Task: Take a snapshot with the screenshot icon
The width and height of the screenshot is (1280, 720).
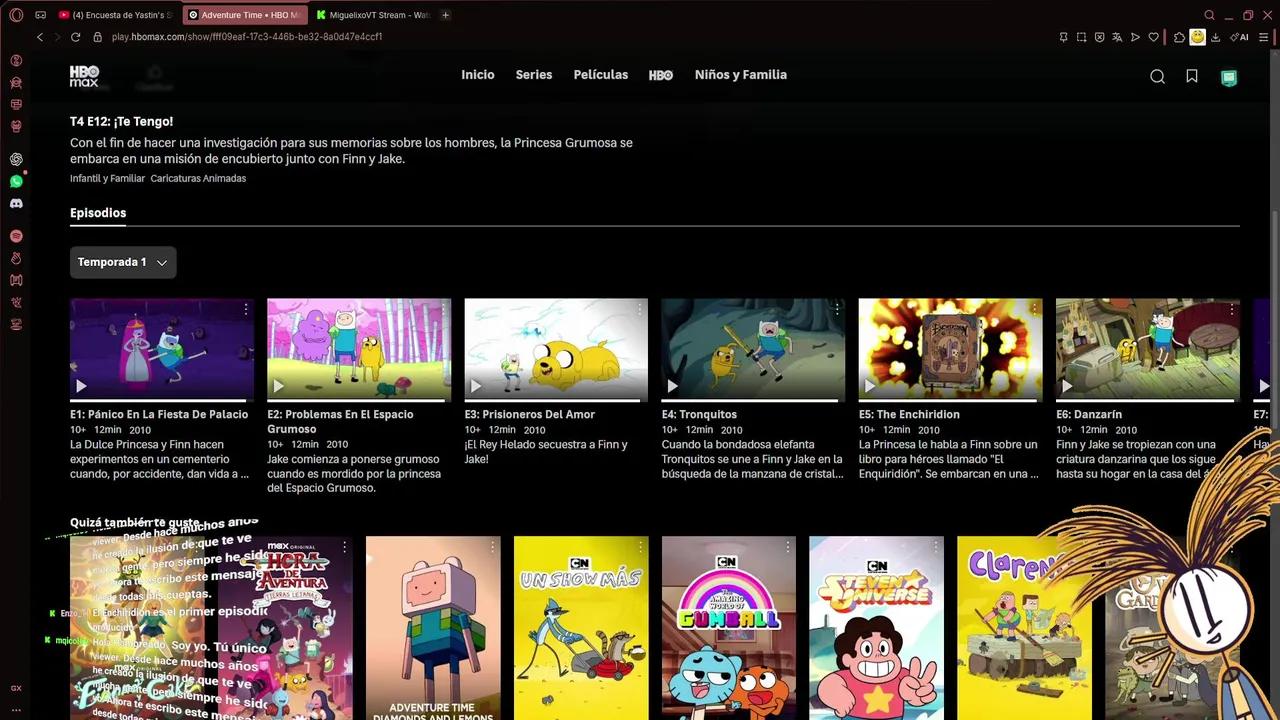Action: [1081, 37]
